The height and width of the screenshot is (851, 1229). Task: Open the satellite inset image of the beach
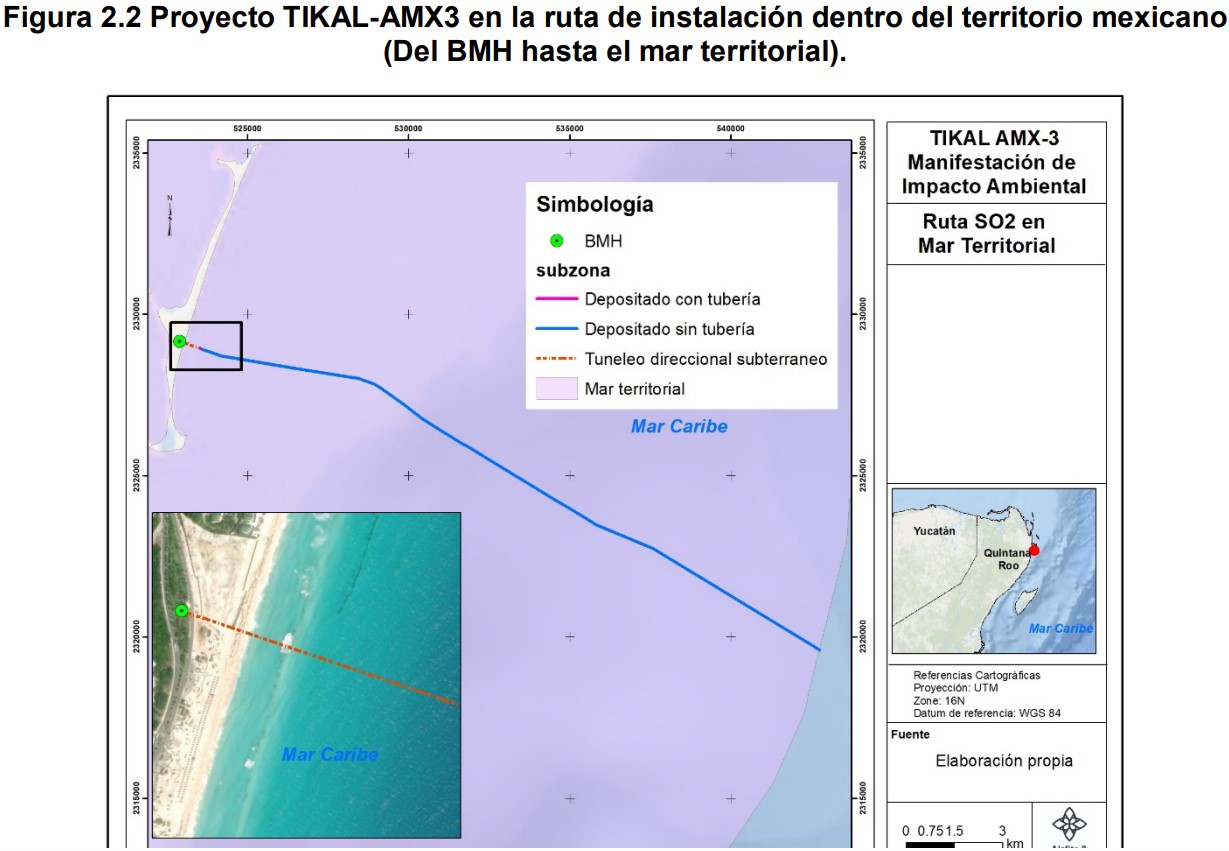[x=306, y=674]
